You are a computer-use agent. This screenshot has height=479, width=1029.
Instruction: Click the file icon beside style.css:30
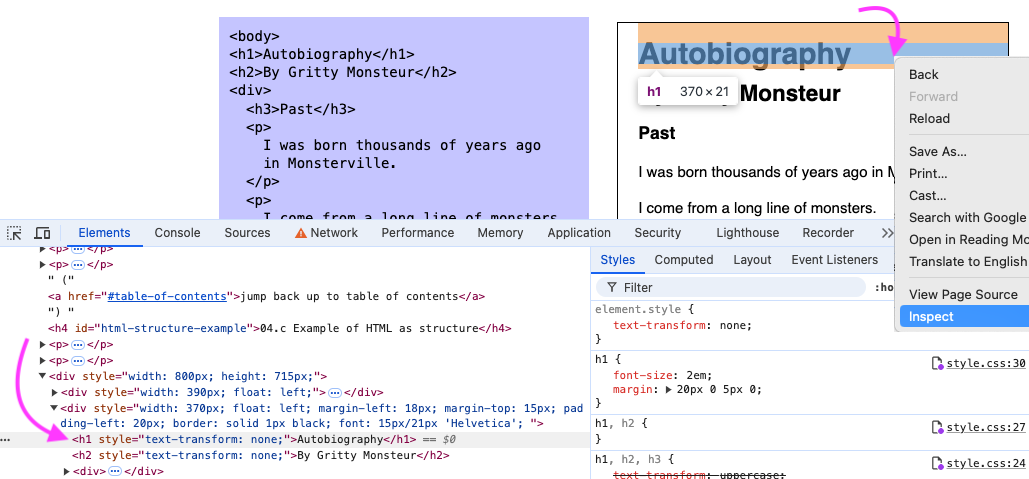pyautogui.click(x=937, y=364)
